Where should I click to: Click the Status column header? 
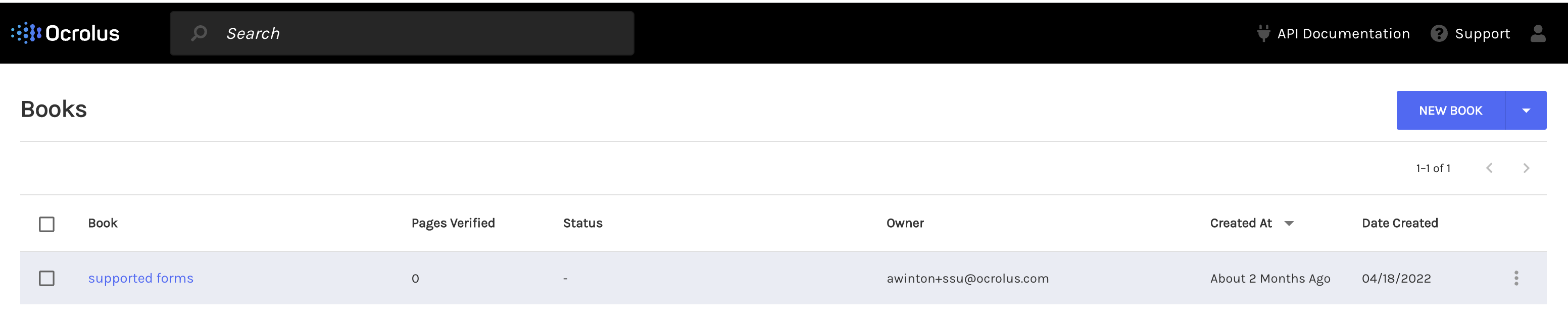[x=582, y=223]
